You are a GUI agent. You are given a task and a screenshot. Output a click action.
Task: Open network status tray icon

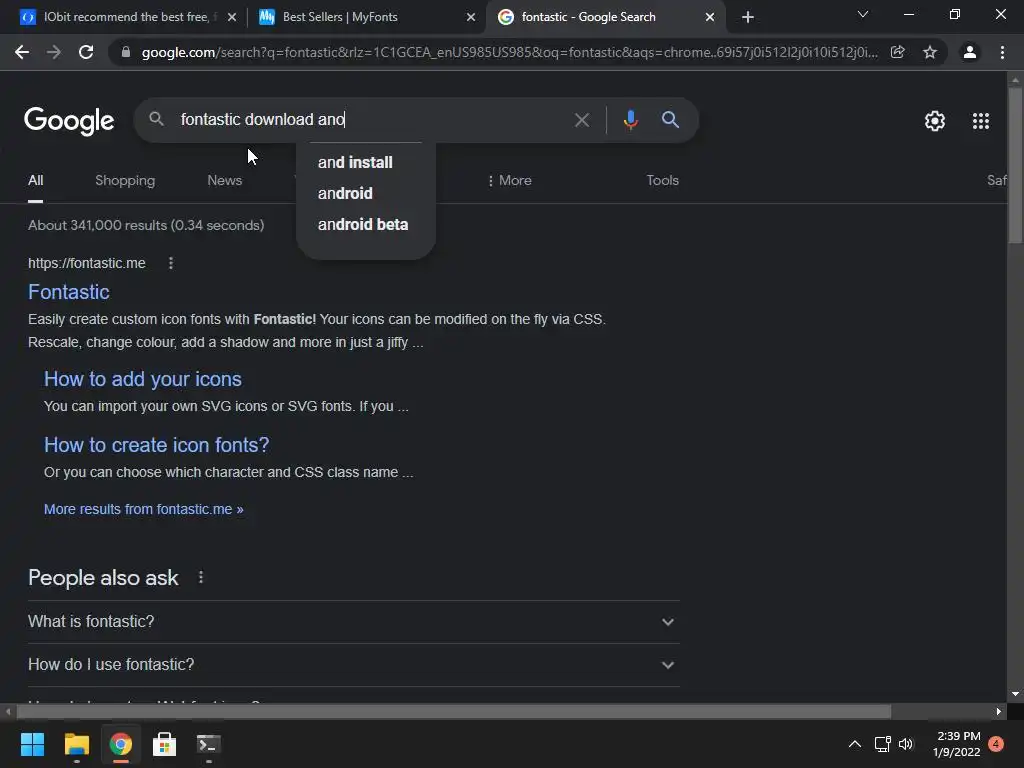(882, 744)
